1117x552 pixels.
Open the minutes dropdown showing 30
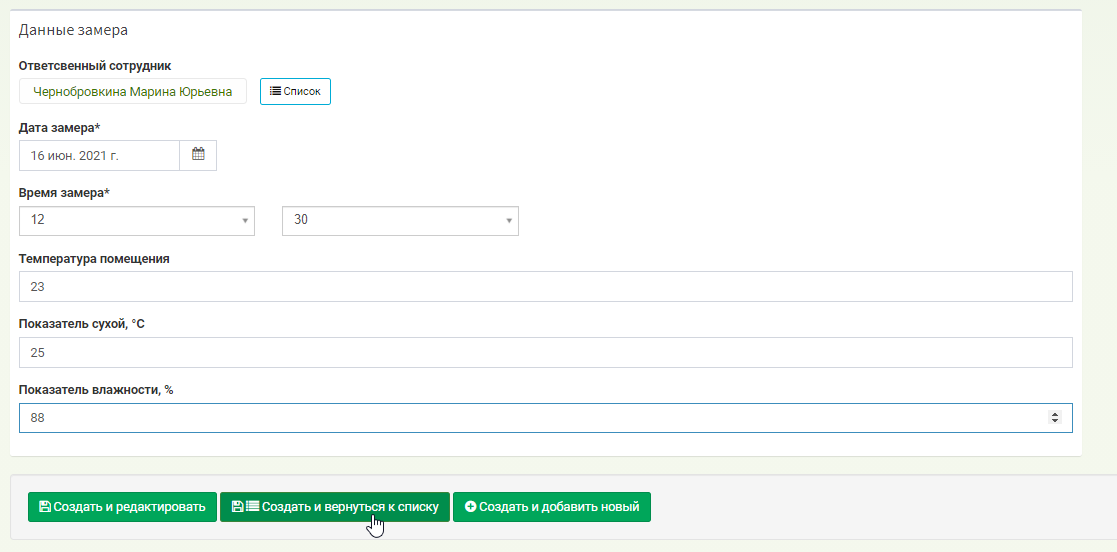[x=400, y=221]
